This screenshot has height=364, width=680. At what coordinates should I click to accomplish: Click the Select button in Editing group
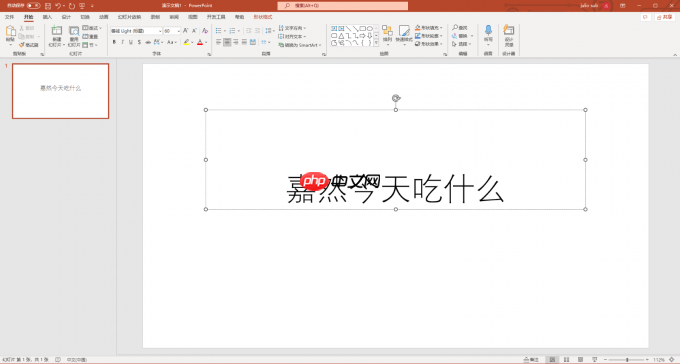tap(462, 44)
